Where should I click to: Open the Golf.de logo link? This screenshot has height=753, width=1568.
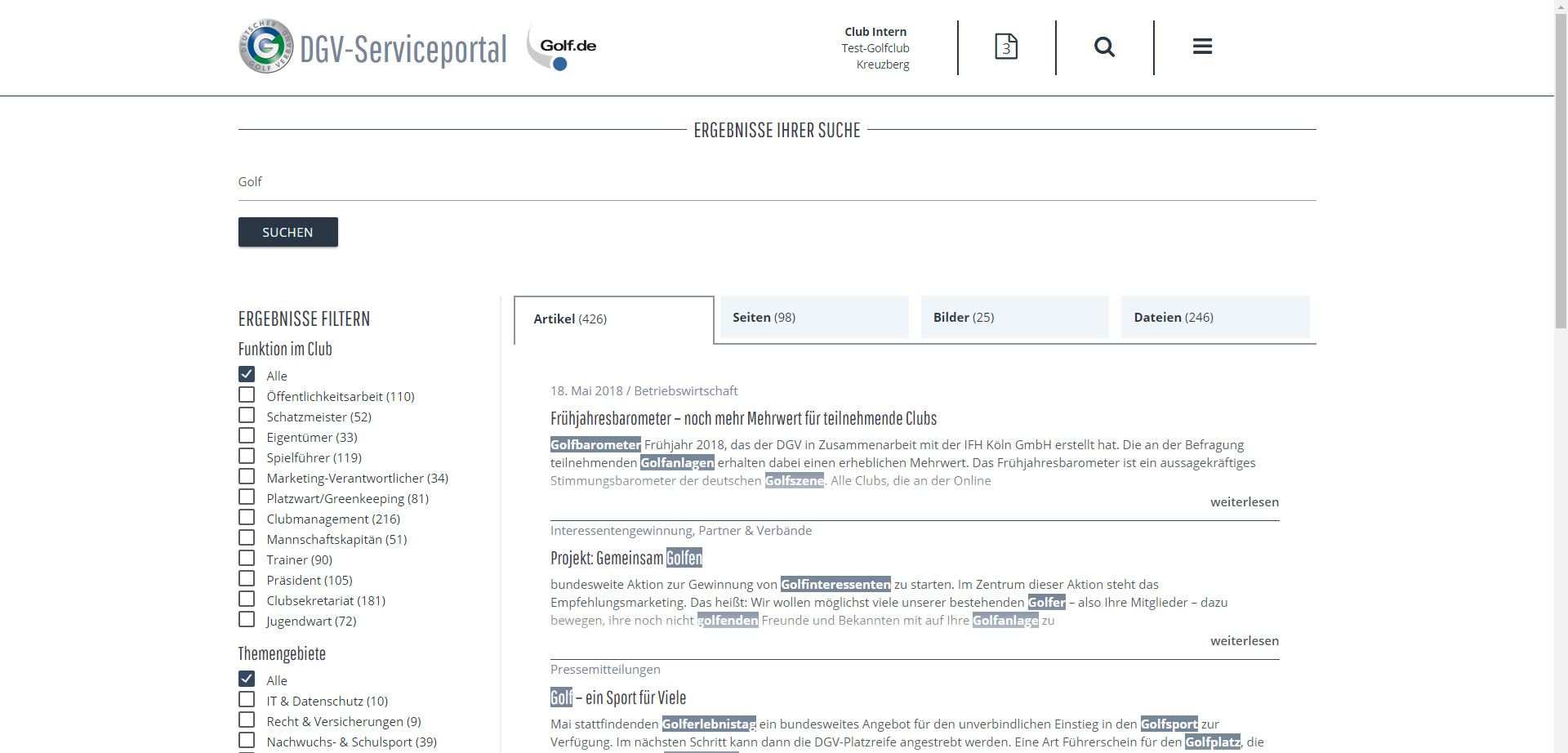click(563, 47)
